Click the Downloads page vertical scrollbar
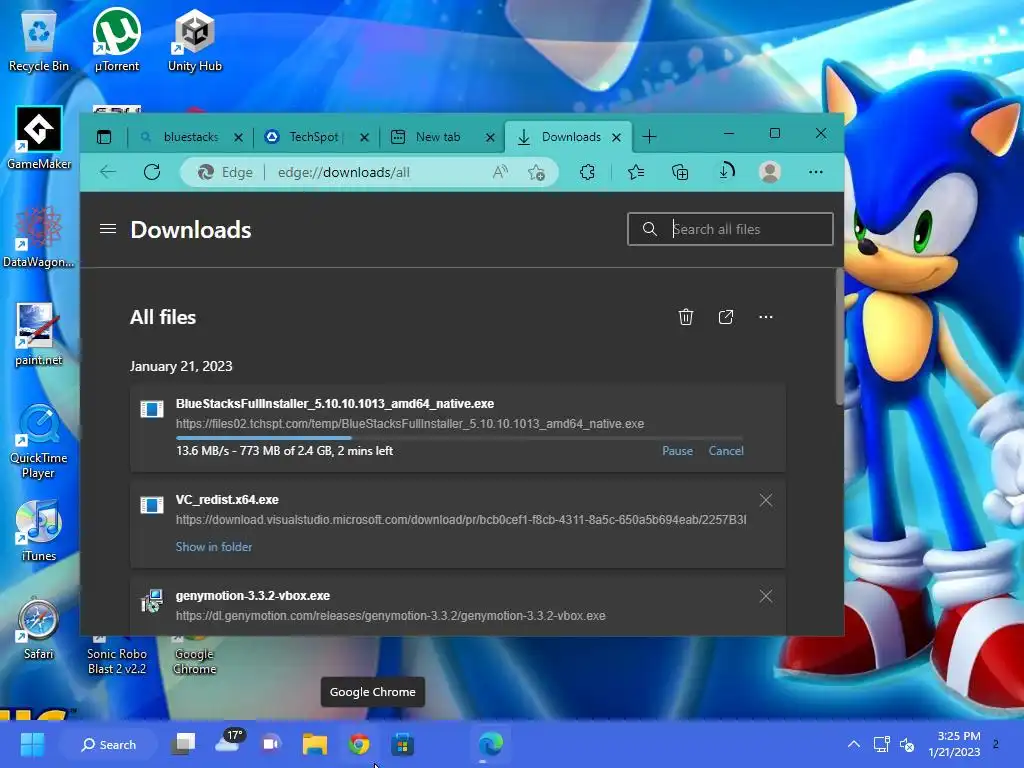Image resolution: width=1024 pixels, height=768 pixels. (839, 337)
